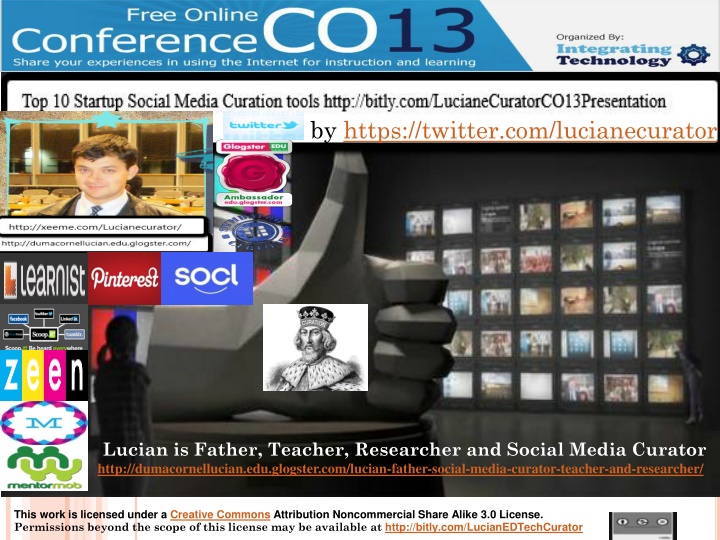720x540 pixels.
Task: Click the green mentormob logo
Action: click(45, 467)
